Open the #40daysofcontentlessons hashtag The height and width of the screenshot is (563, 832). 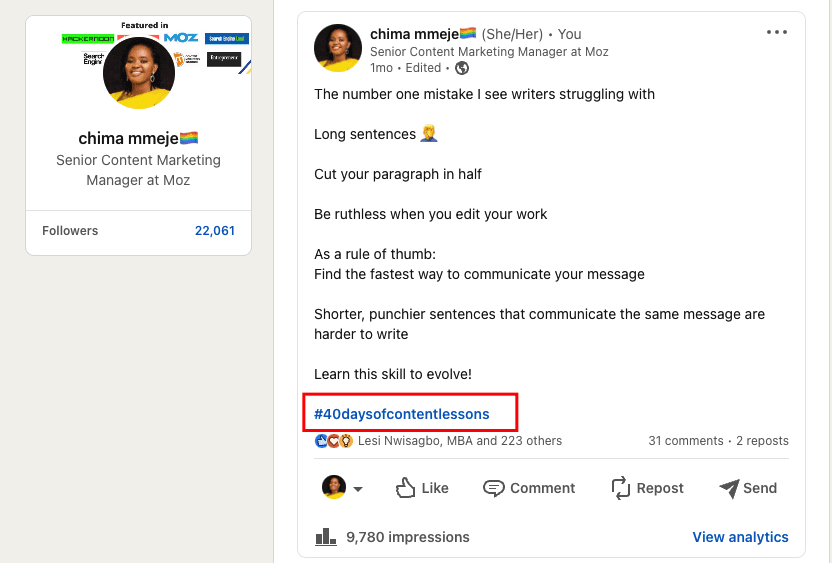[402, 413]
